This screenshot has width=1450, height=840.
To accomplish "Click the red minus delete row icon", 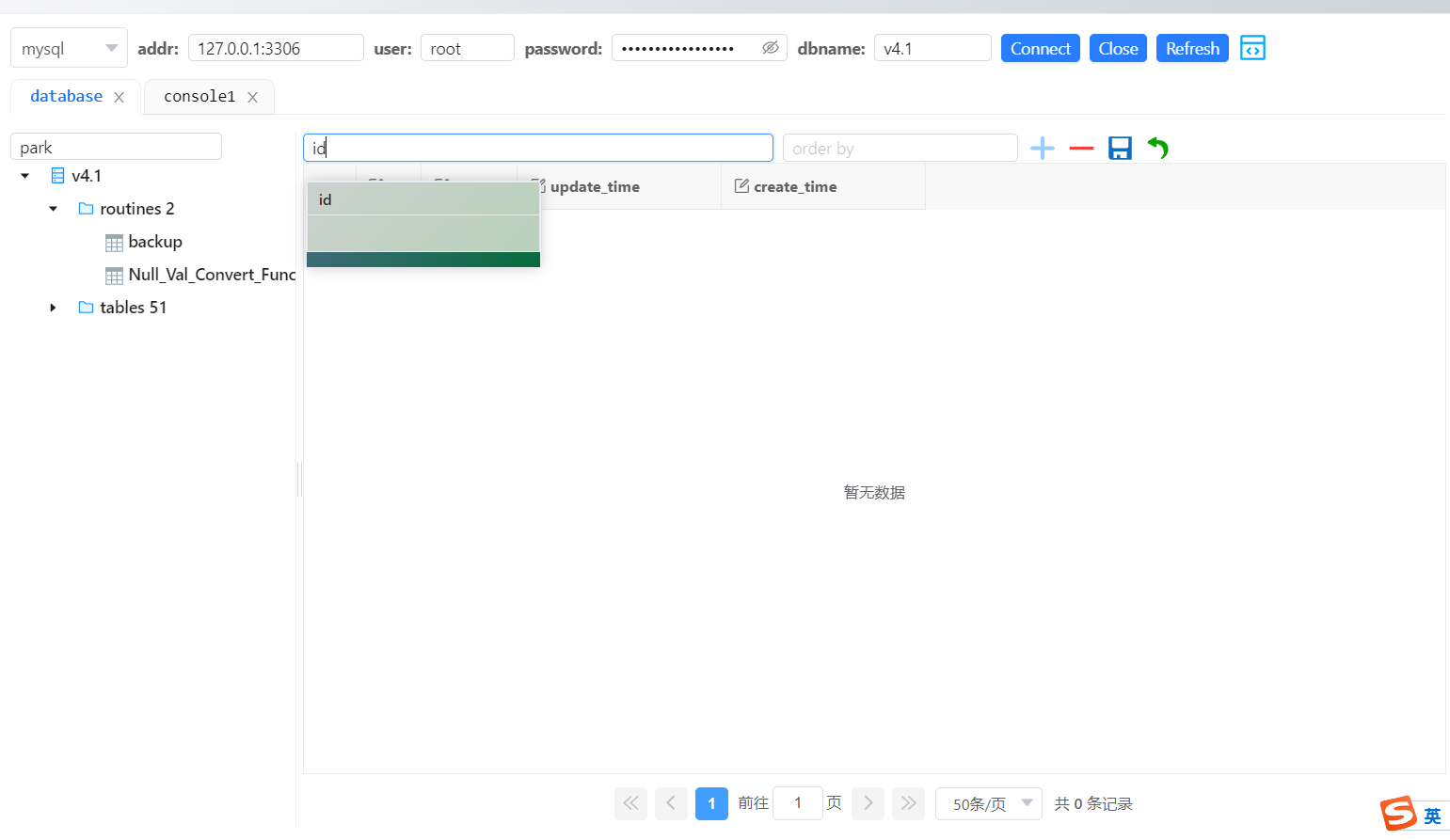I will point(1081,149).
